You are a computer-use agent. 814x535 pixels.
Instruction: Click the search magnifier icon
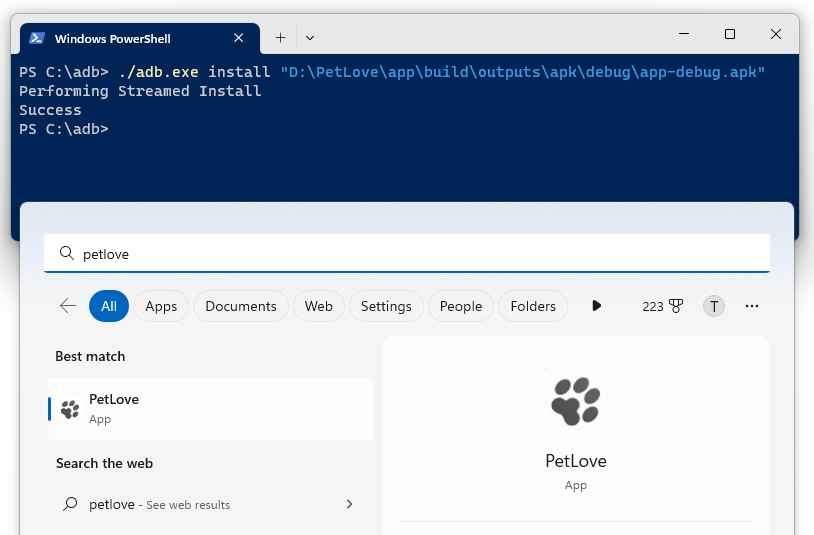67,253
